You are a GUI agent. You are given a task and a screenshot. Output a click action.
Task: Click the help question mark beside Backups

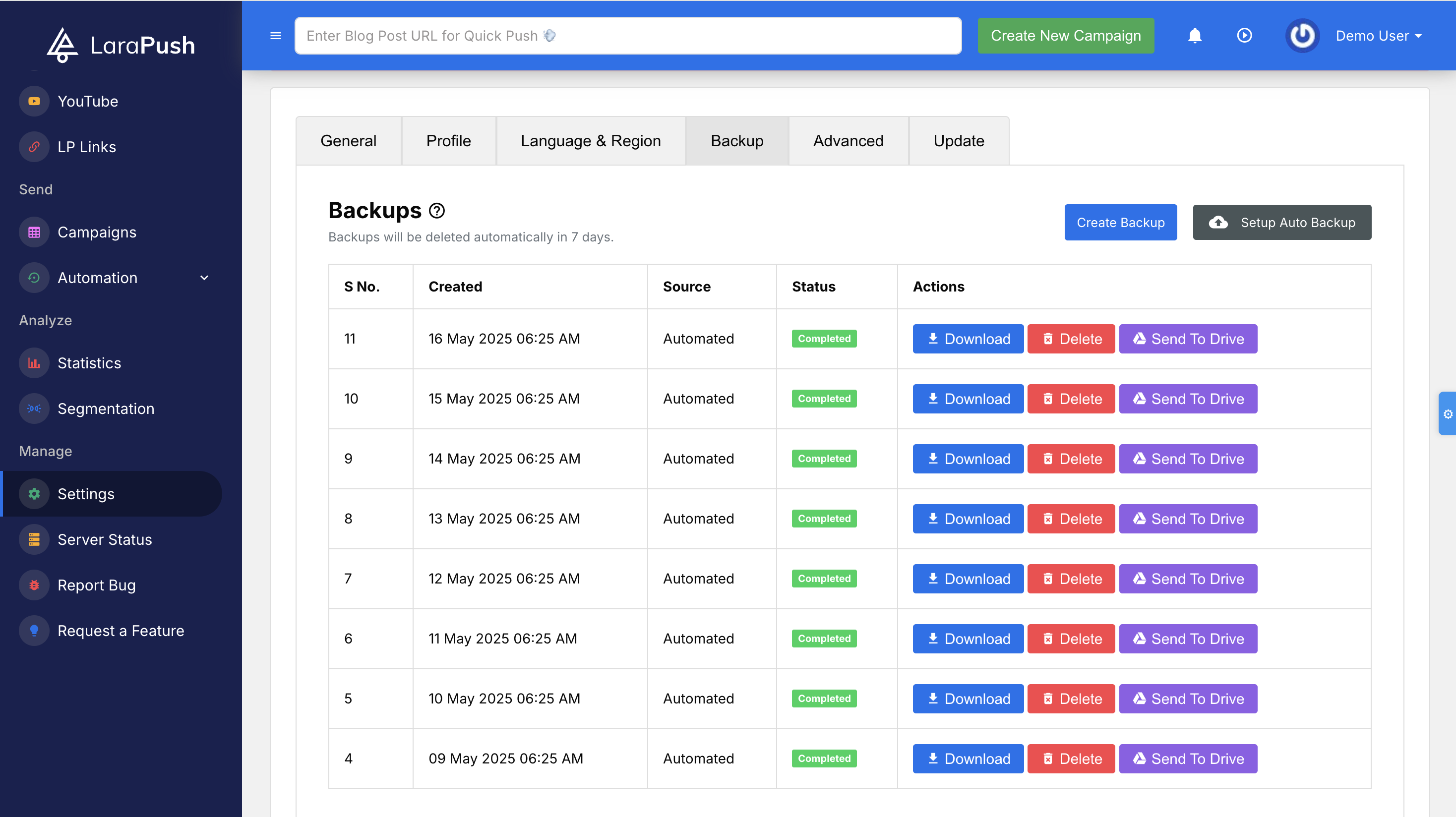436,211
